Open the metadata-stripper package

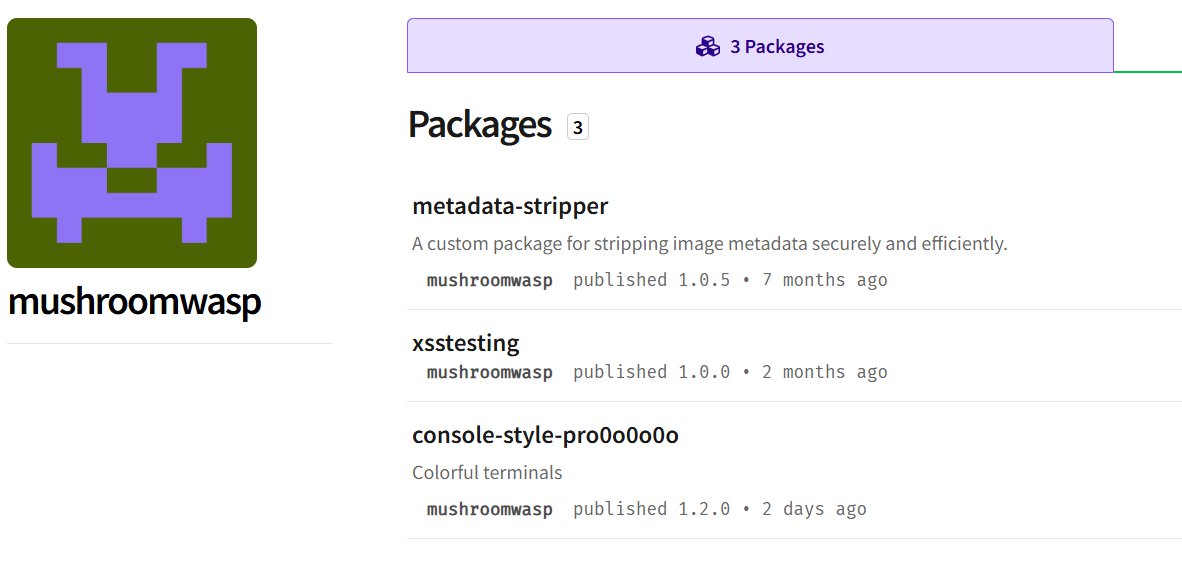pyautogui.click(x=510, y=206)
